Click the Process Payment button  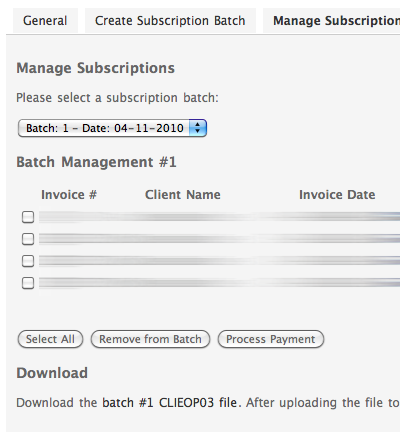click(x=271, y=339)
